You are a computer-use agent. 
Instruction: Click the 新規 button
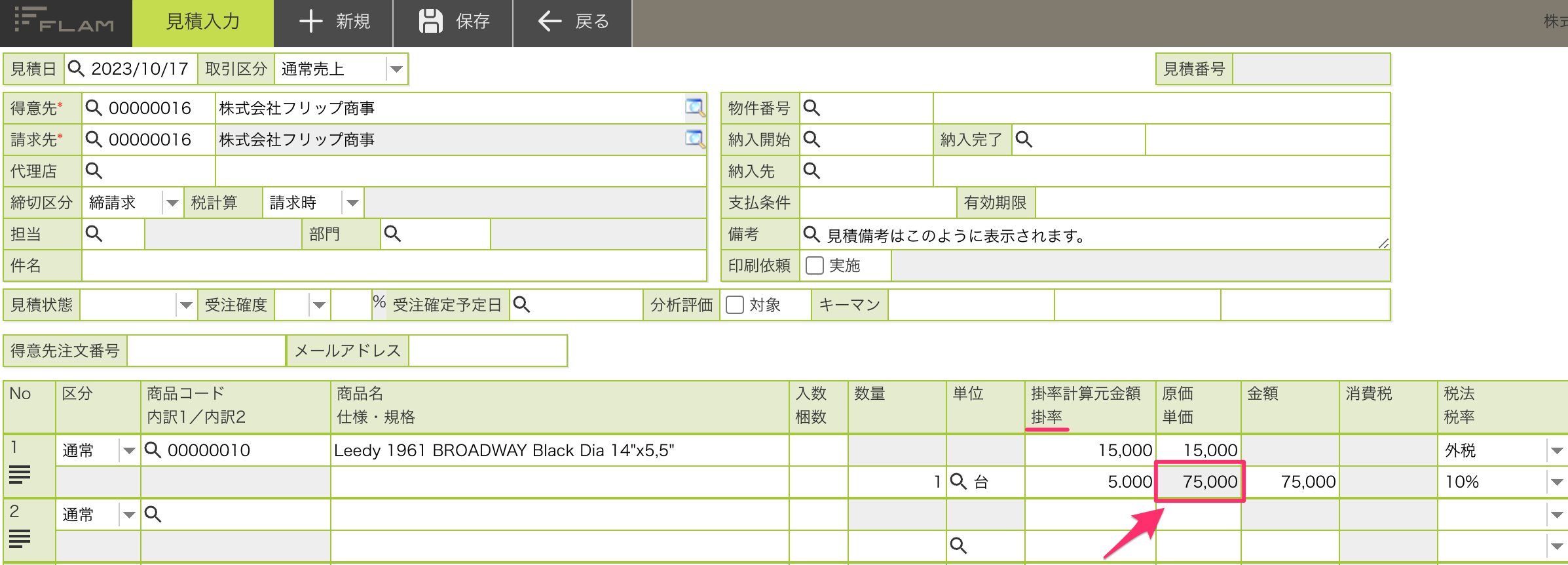point(334,22)
